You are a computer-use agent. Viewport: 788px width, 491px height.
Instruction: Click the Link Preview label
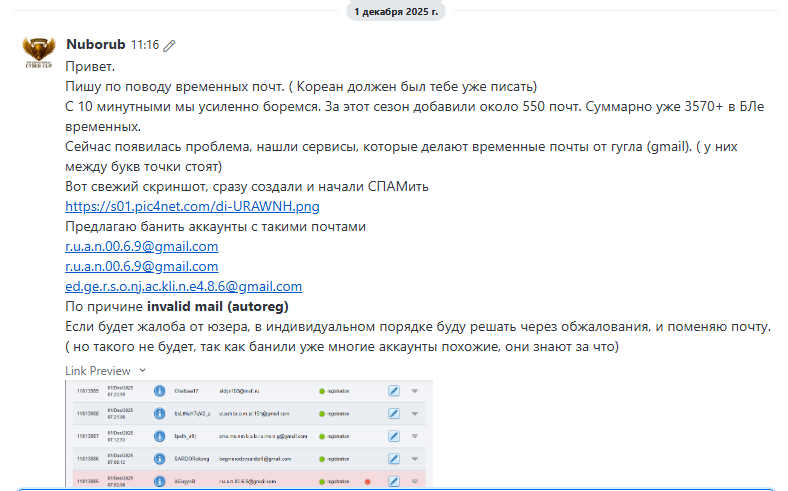pos(98,371)
